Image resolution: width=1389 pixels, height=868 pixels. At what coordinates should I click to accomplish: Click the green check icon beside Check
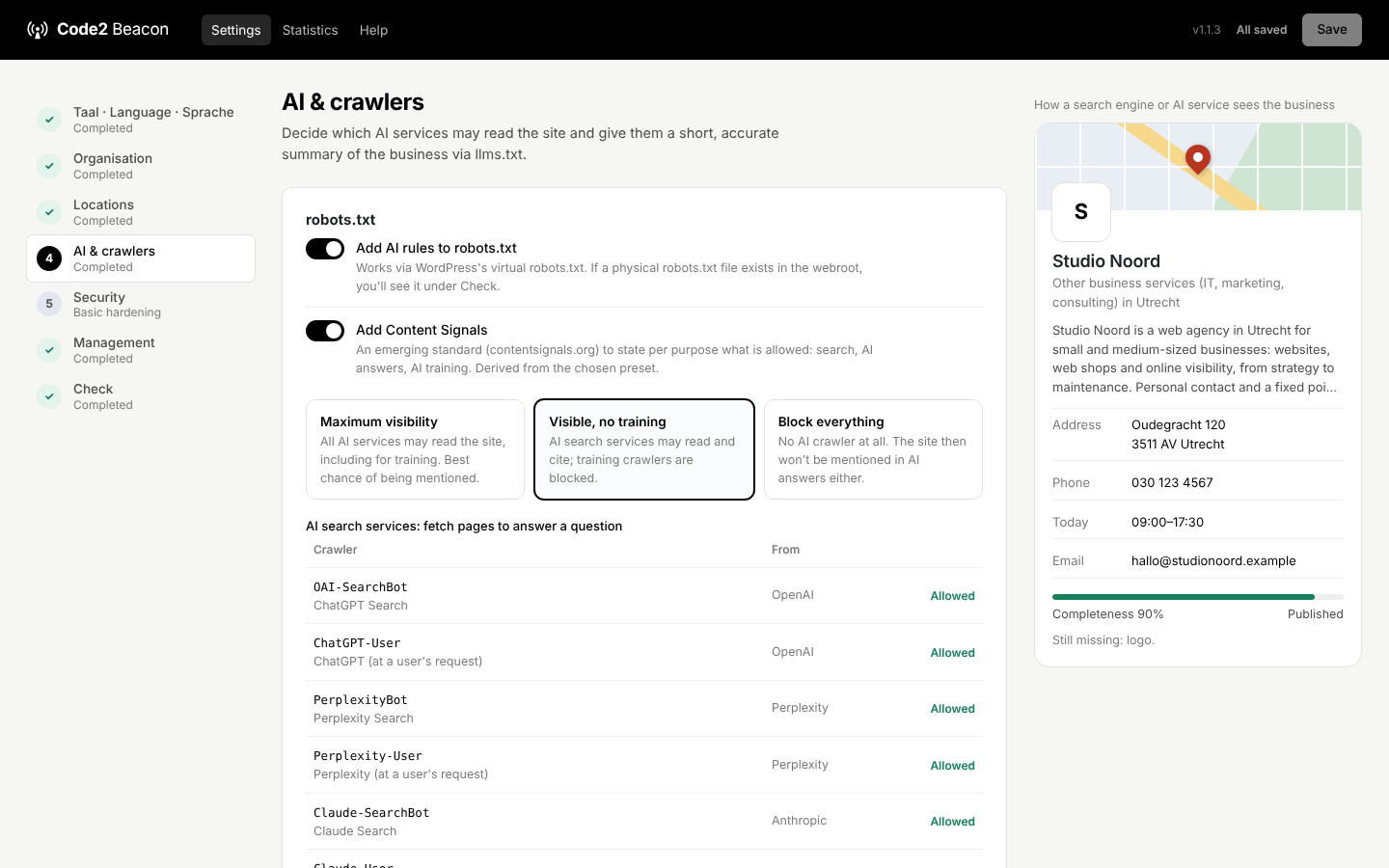49,396
